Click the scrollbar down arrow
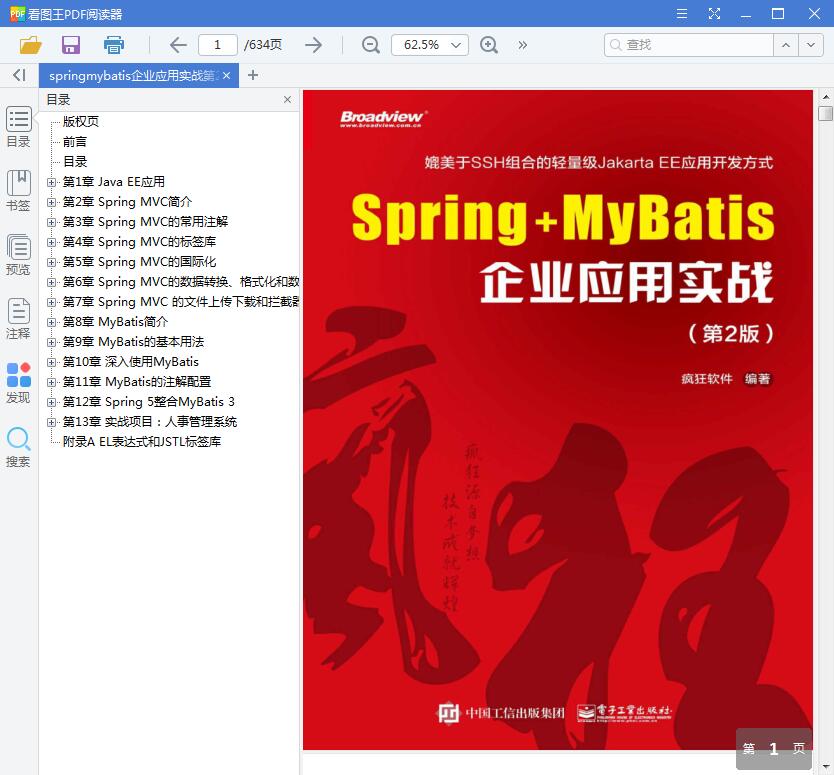Viewport: 834px width, 775px height. point(825,767)
